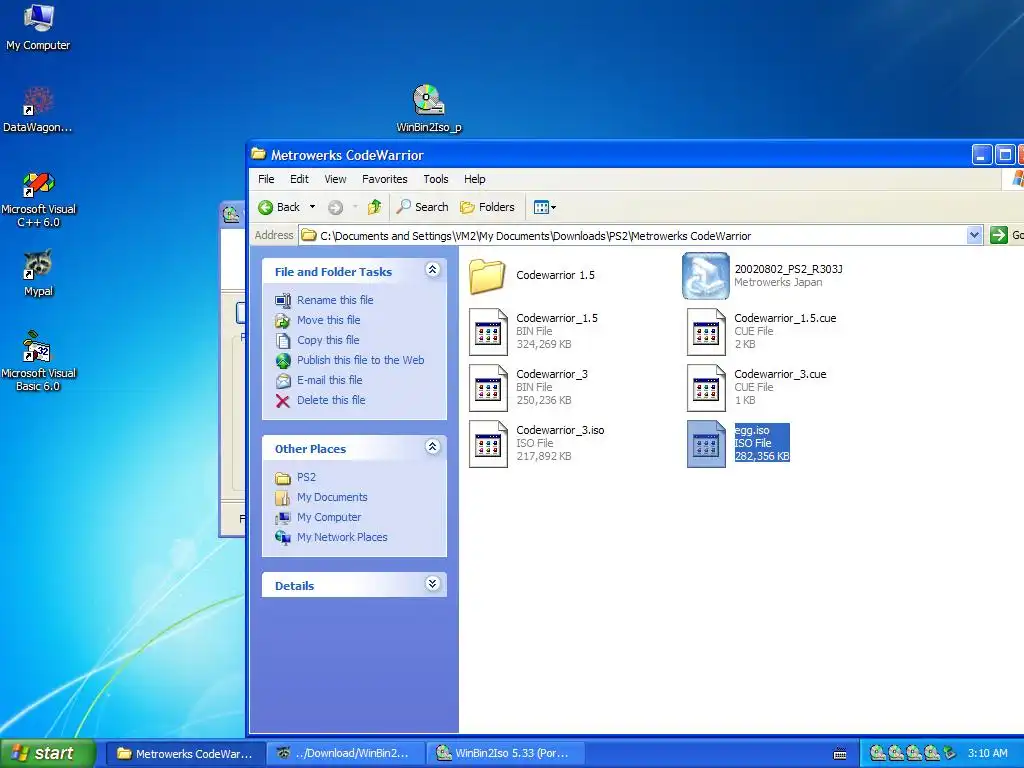Switch to WinBin2Iso 5.33 taskbar button
This screenshot has width=1024, height=768.
pos(505,754)
